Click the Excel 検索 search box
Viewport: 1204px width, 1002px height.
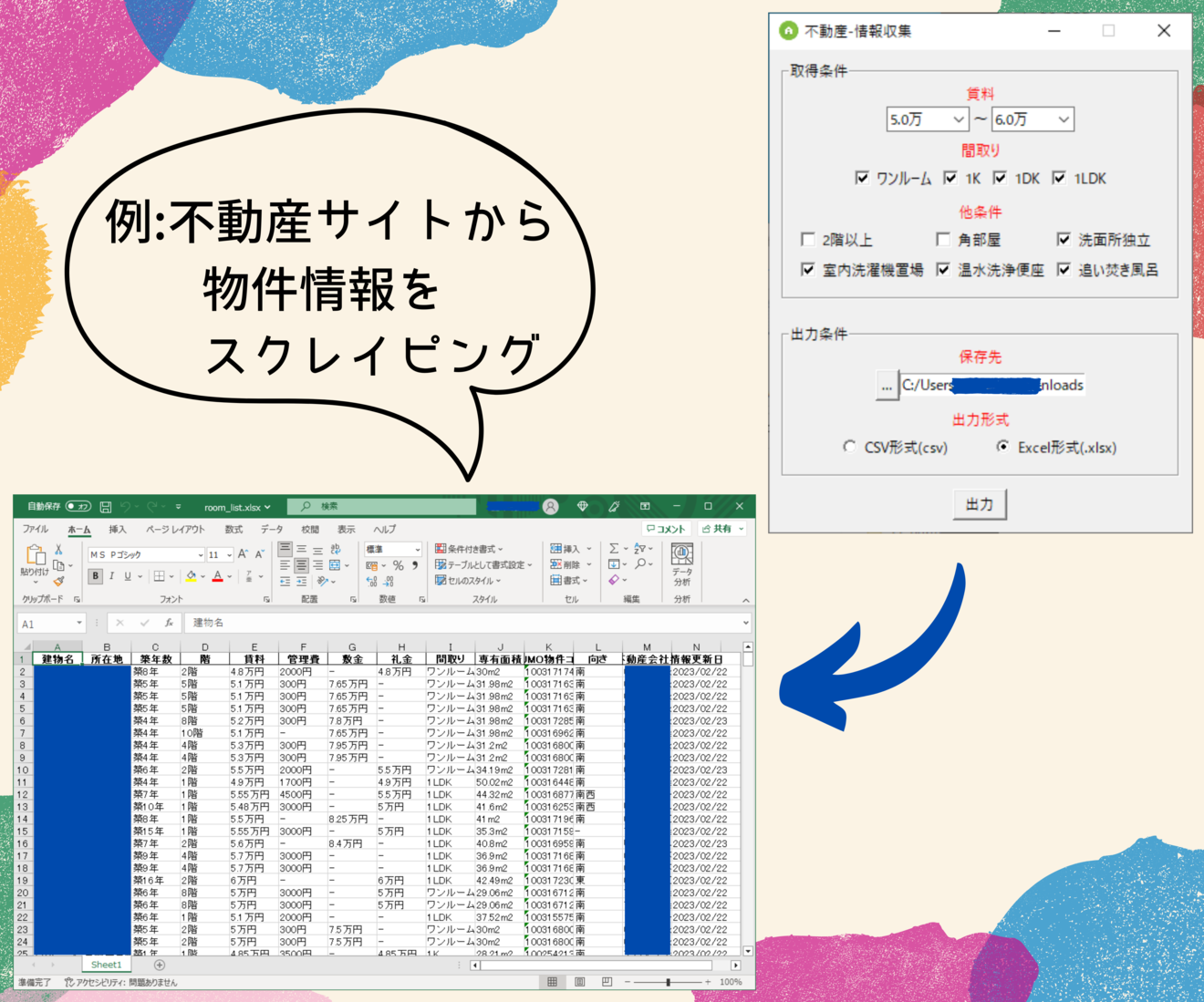pos(382,506)
